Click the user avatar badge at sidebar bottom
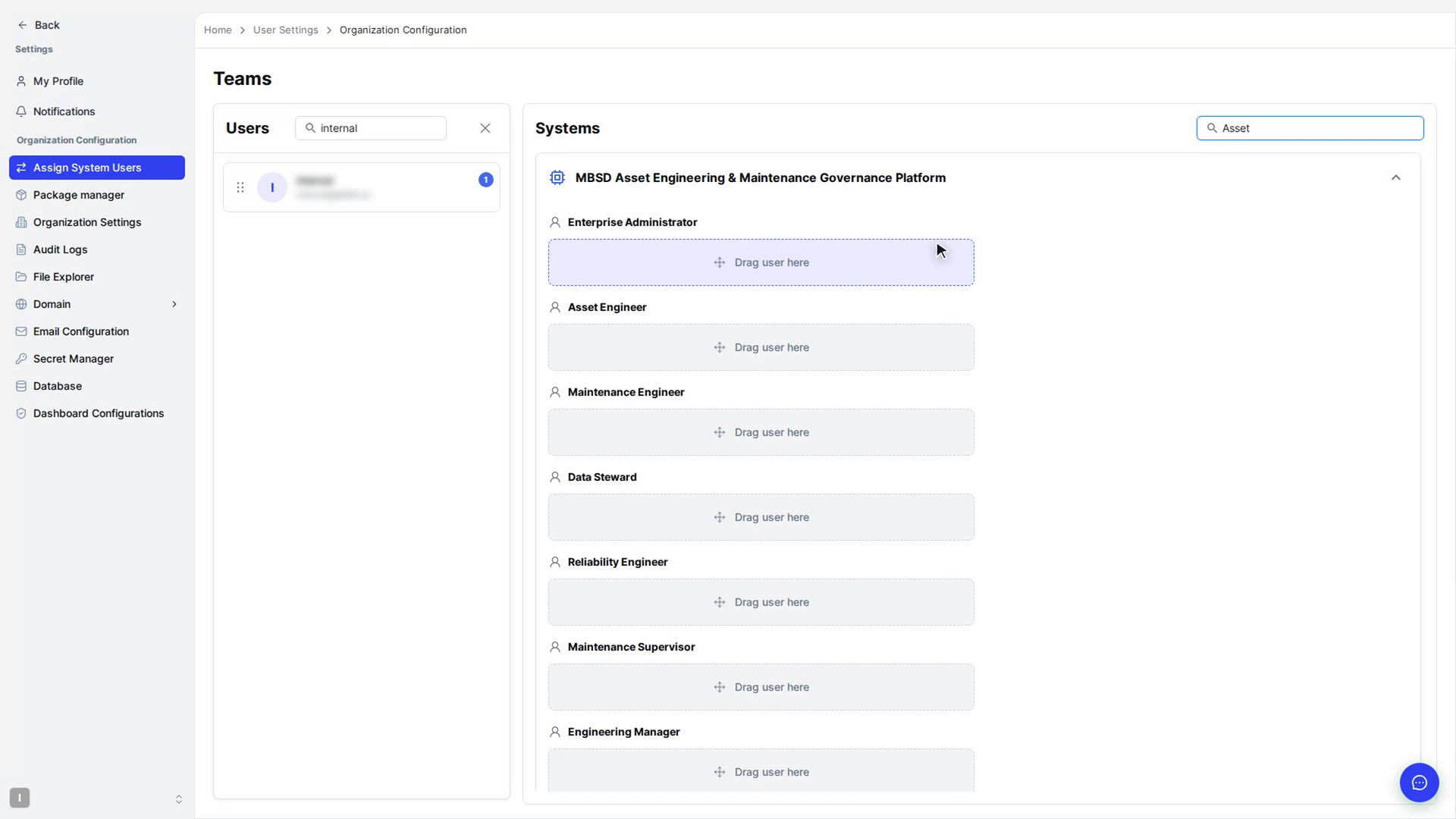1456x819 pixels. (20, 798)
